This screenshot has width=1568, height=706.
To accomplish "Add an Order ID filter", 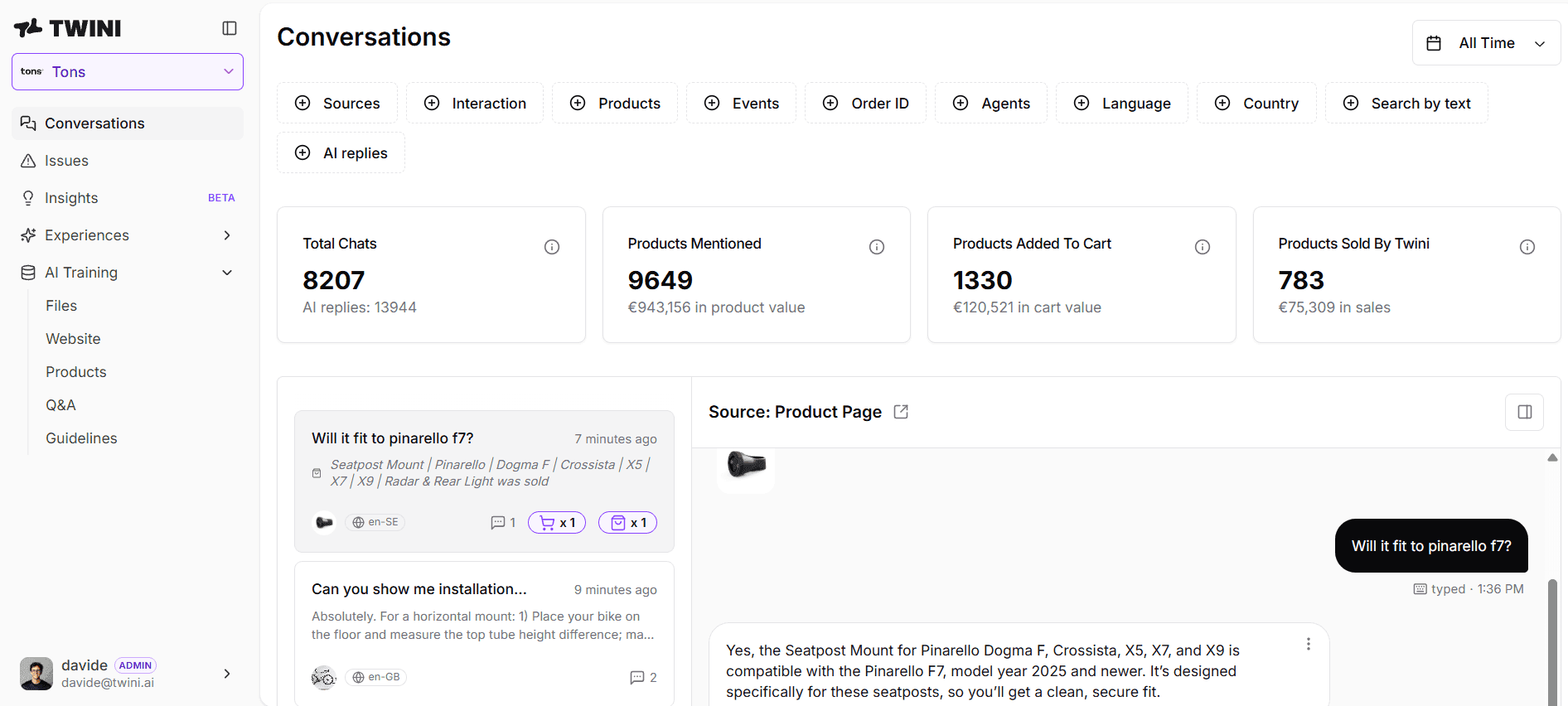I will pyautogui.click(x=866, y=104).
